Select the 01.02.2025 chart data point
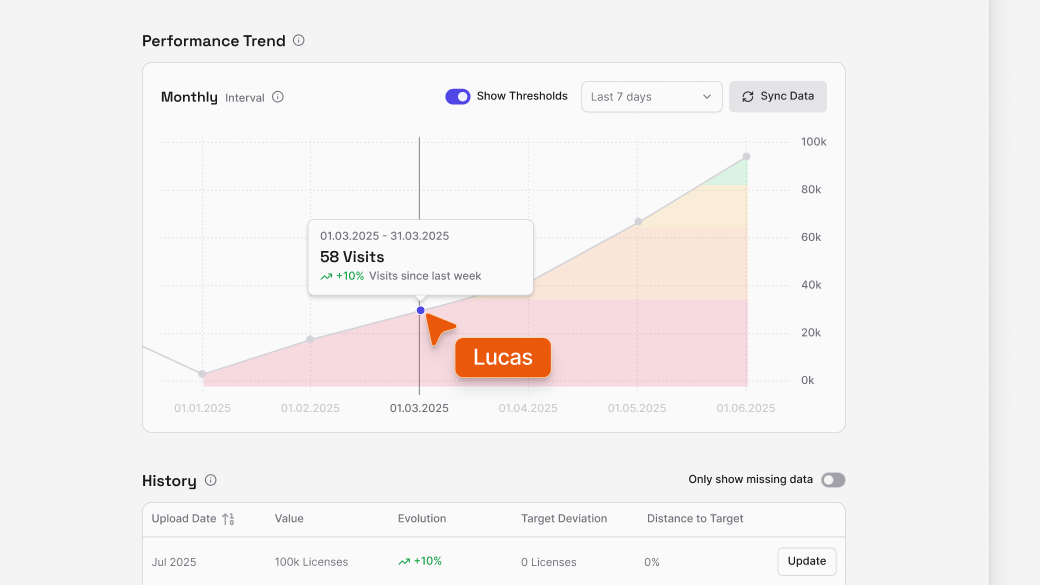This screenshot has height=585, width=1040. pyautogui.click(x=310, y=340)
